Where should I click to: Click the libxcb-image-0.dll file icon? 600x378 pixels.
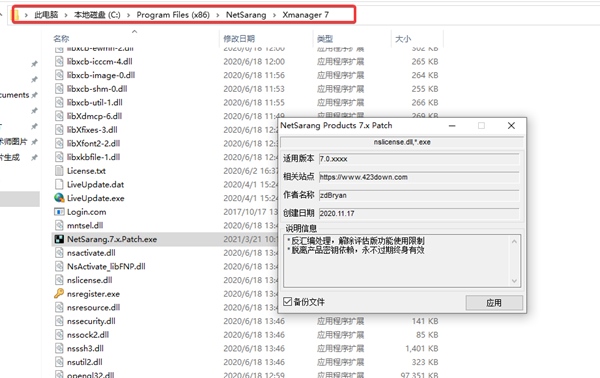59,75
